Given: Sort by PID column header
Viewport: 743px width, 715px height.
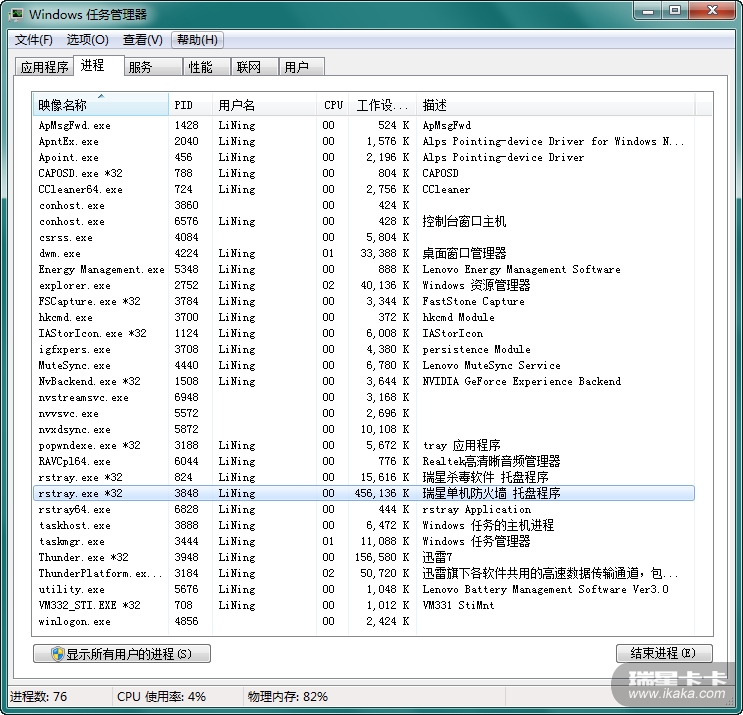Looking at the screenshot, I should [x=190, y=105].
